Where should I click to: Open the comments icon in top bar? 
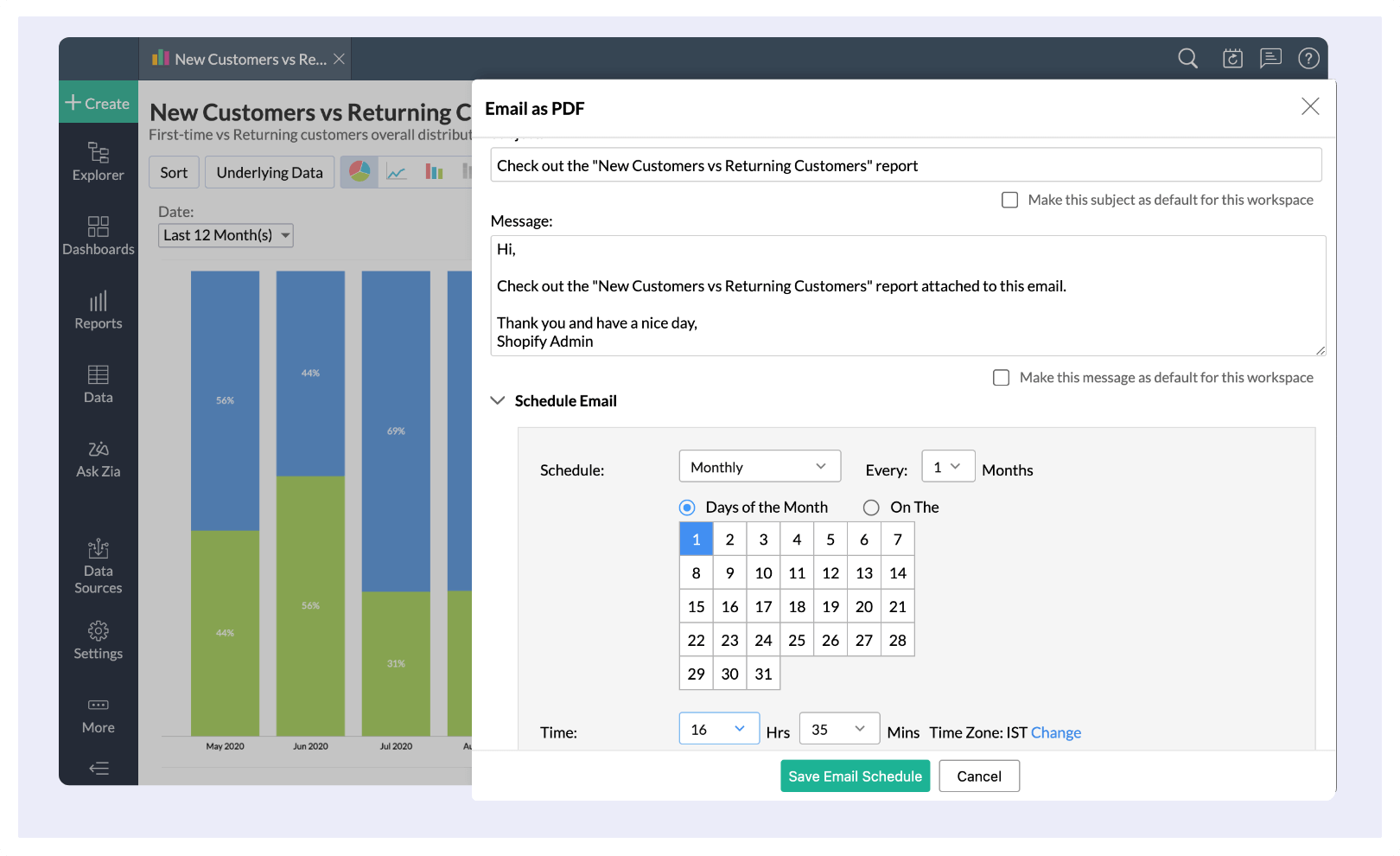tap(1270, 58)
